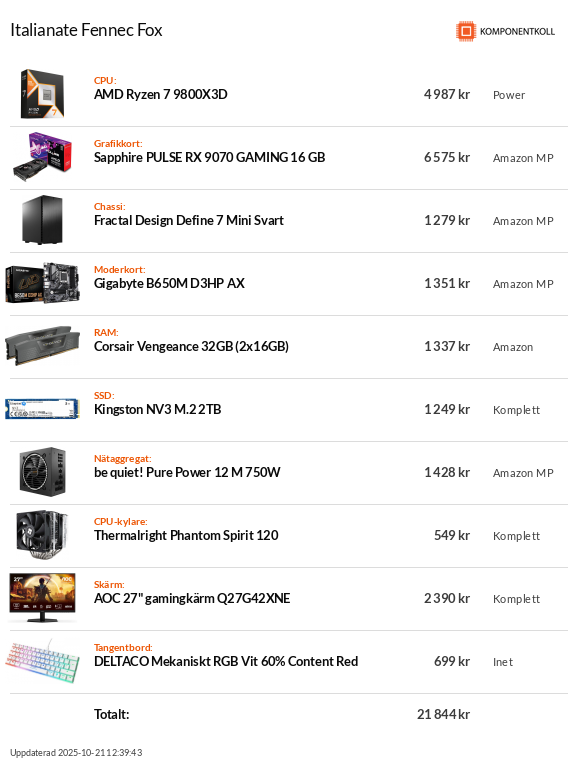Open the Corsair Vengeance RAM image
Image resolution: width=577 pixels, height=766 pixels.
[x=43, y=346]
